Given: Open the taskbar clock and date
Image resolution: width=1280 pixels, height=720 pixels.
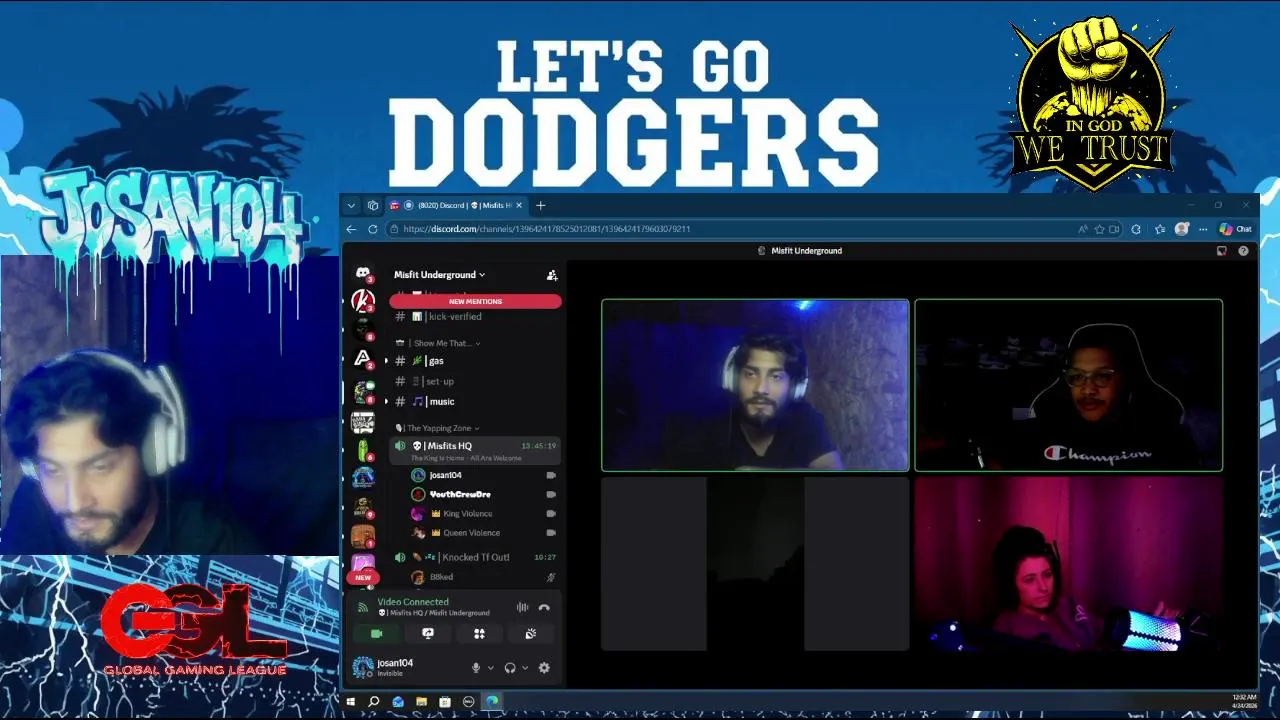Looking at the screenshot, I should (1244, 701).
